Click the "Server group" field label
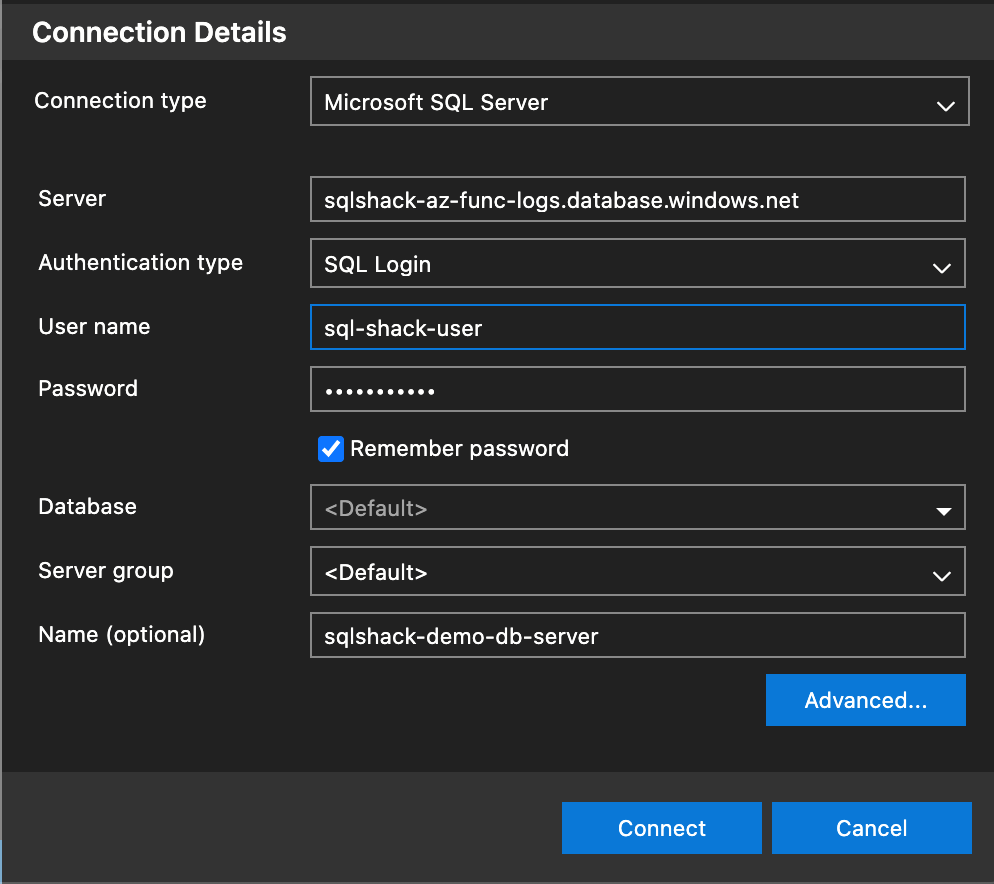994x884 pixels. pos(105,571)
